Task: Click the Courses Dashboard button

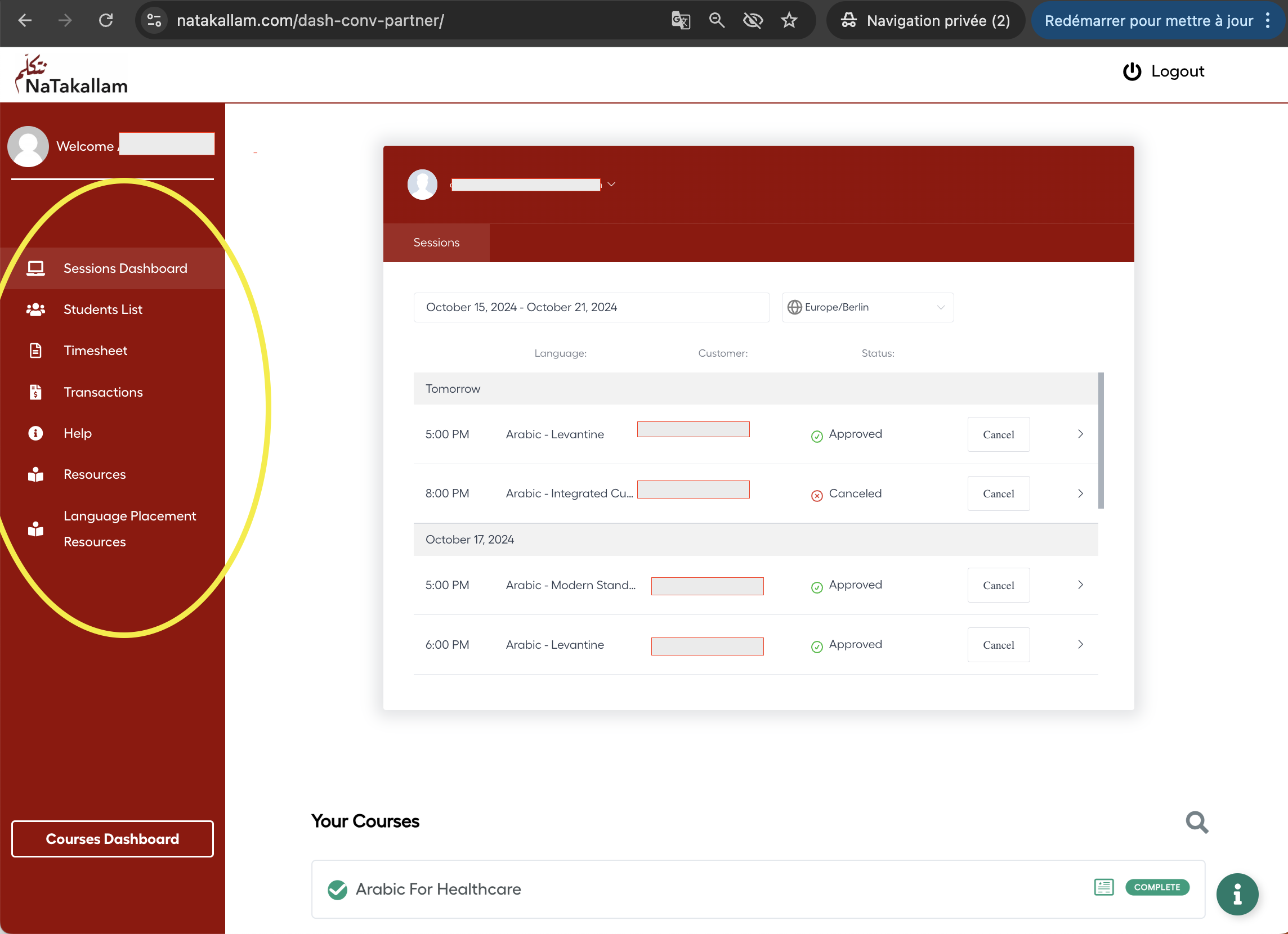Action: 113,838
